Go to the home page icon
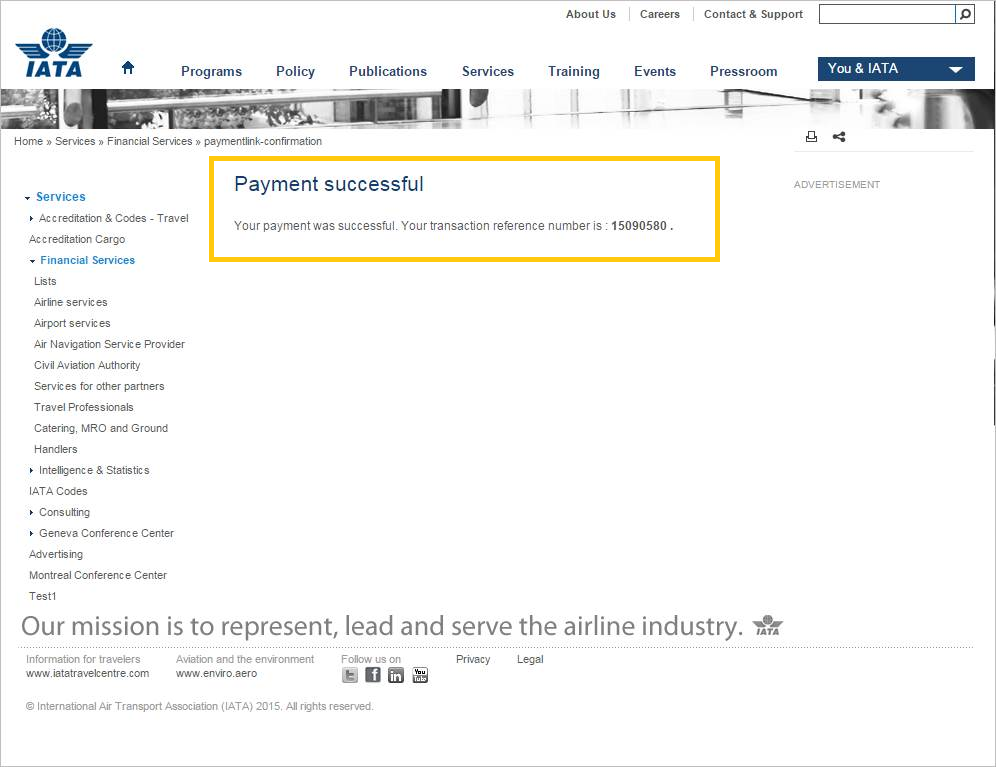The image size is (996, 767). point(128,67)
